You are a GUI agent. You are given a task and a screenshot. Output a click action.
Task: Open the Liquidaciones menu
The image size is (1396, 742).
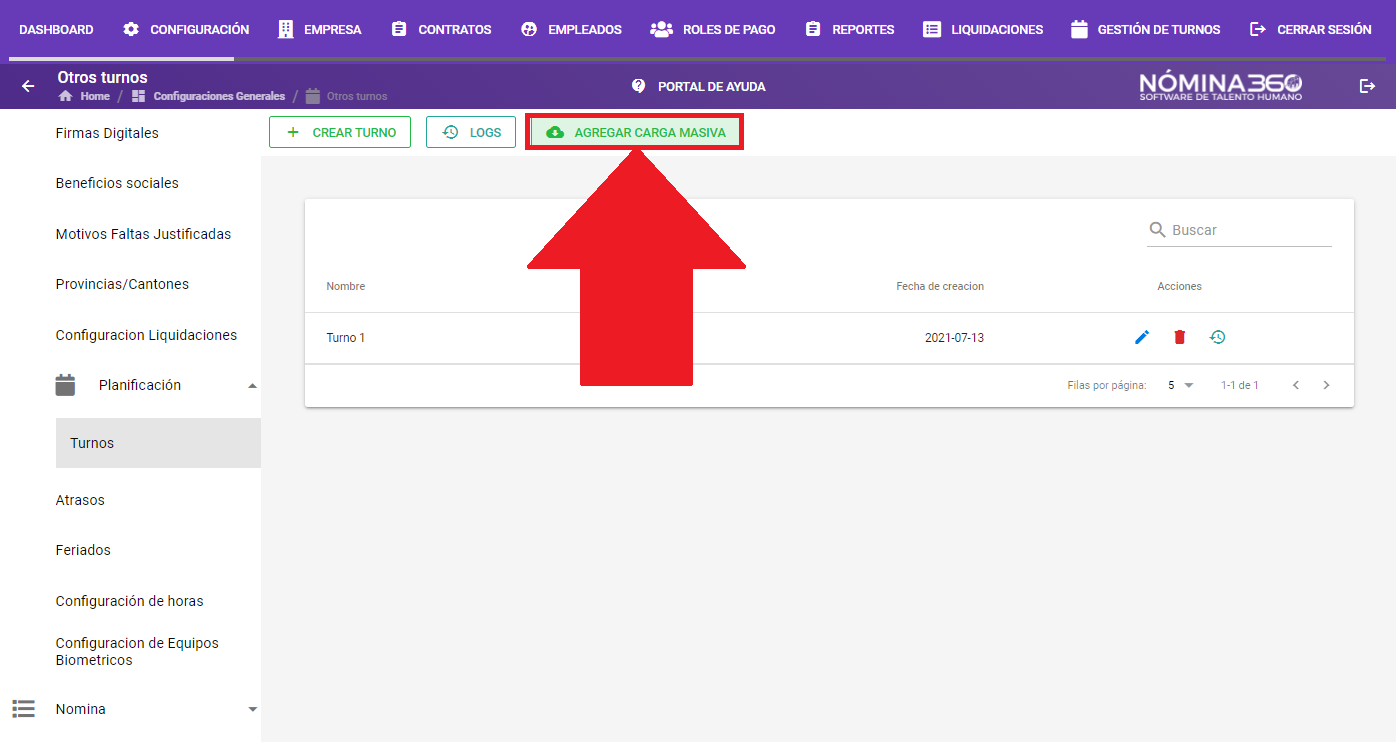tap(983, 29)
